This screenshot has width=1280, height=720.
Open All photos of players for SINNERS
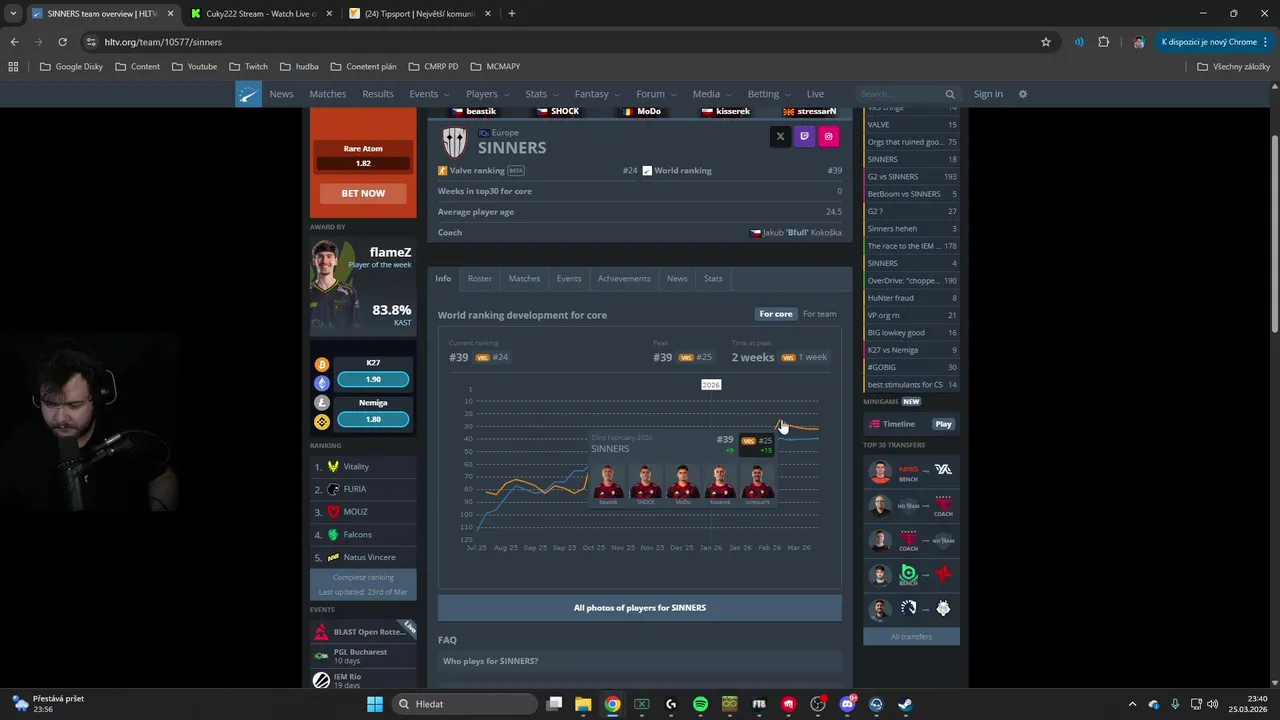tap(640, 607)
